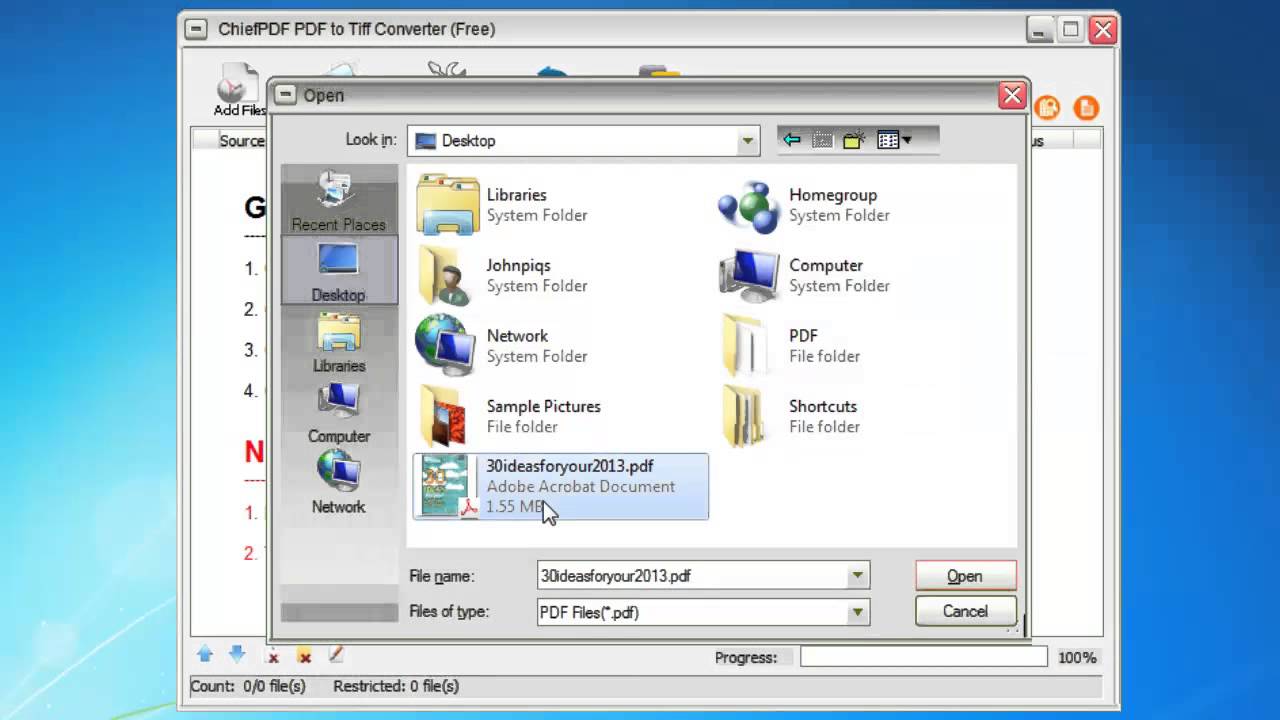
Task: Move file up with blue arrow
Action: click(205, 655)
